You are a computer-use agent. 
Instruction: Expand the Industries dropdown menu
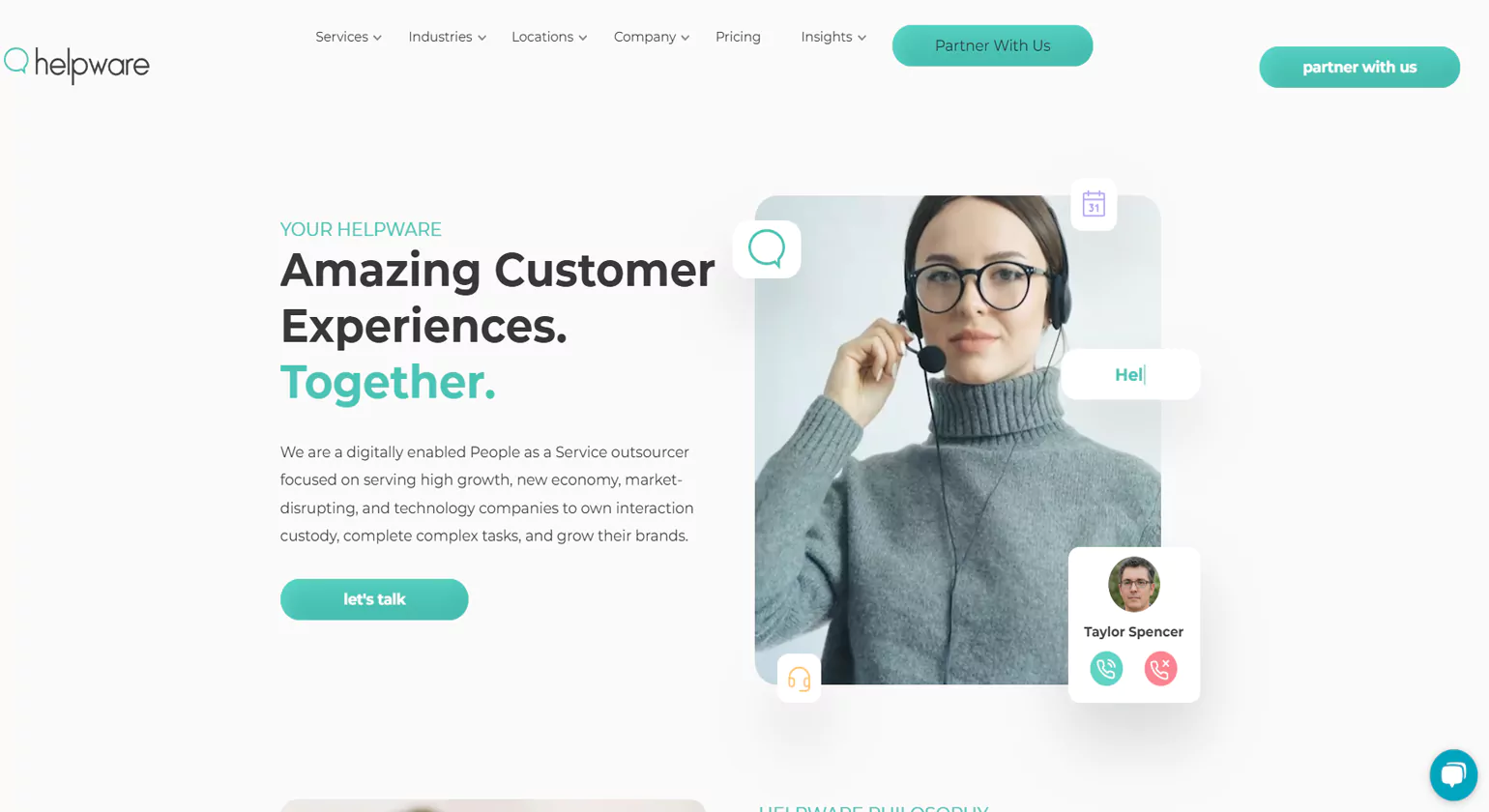pos(447,37)
